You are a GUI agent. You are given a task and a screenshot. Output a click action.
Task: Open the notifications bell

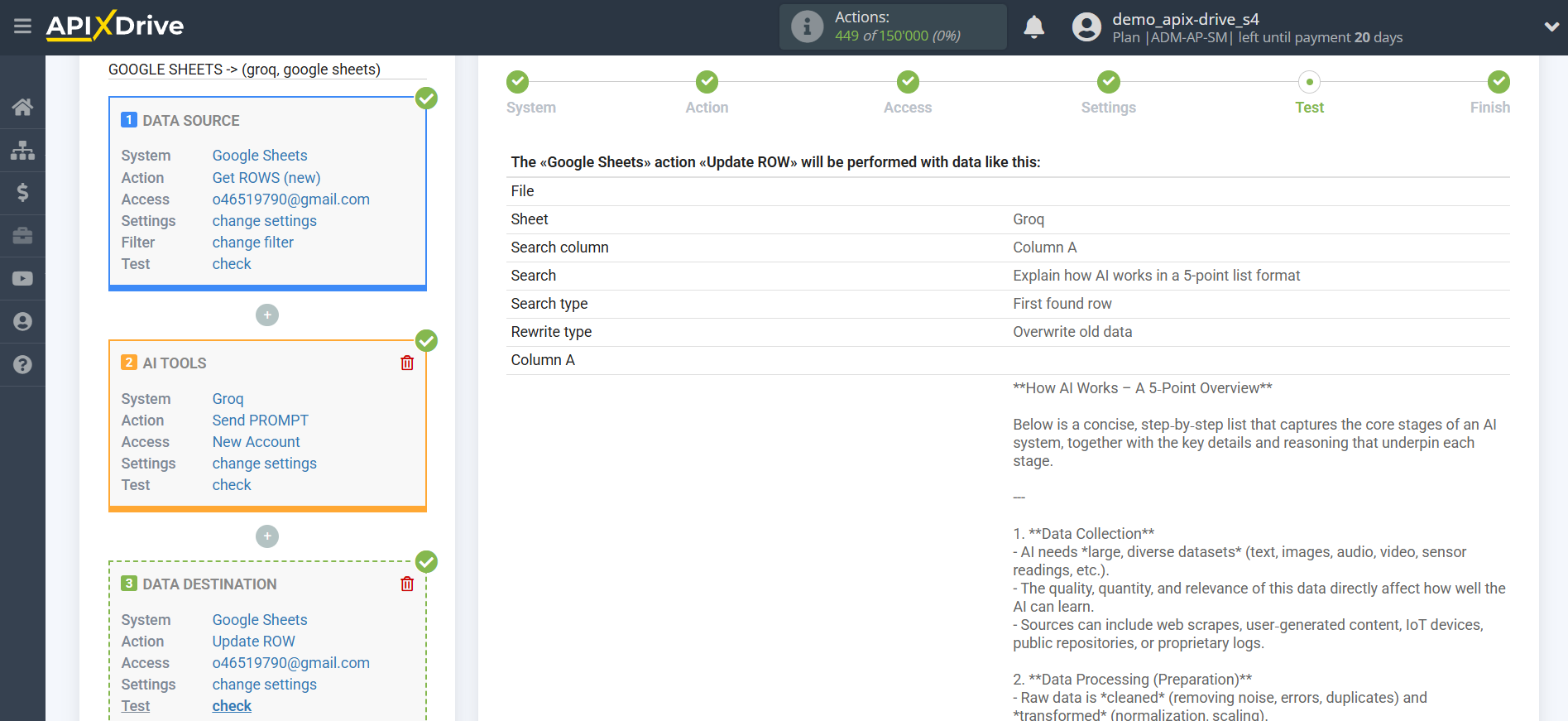pos(1033,27)
